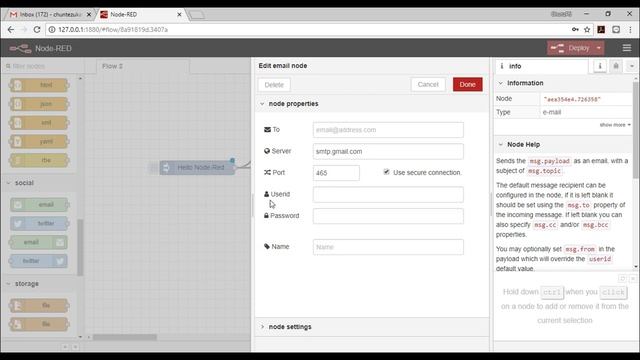Select the Flow 2 tab
The image size is (640, 360).
coord(143,66)
